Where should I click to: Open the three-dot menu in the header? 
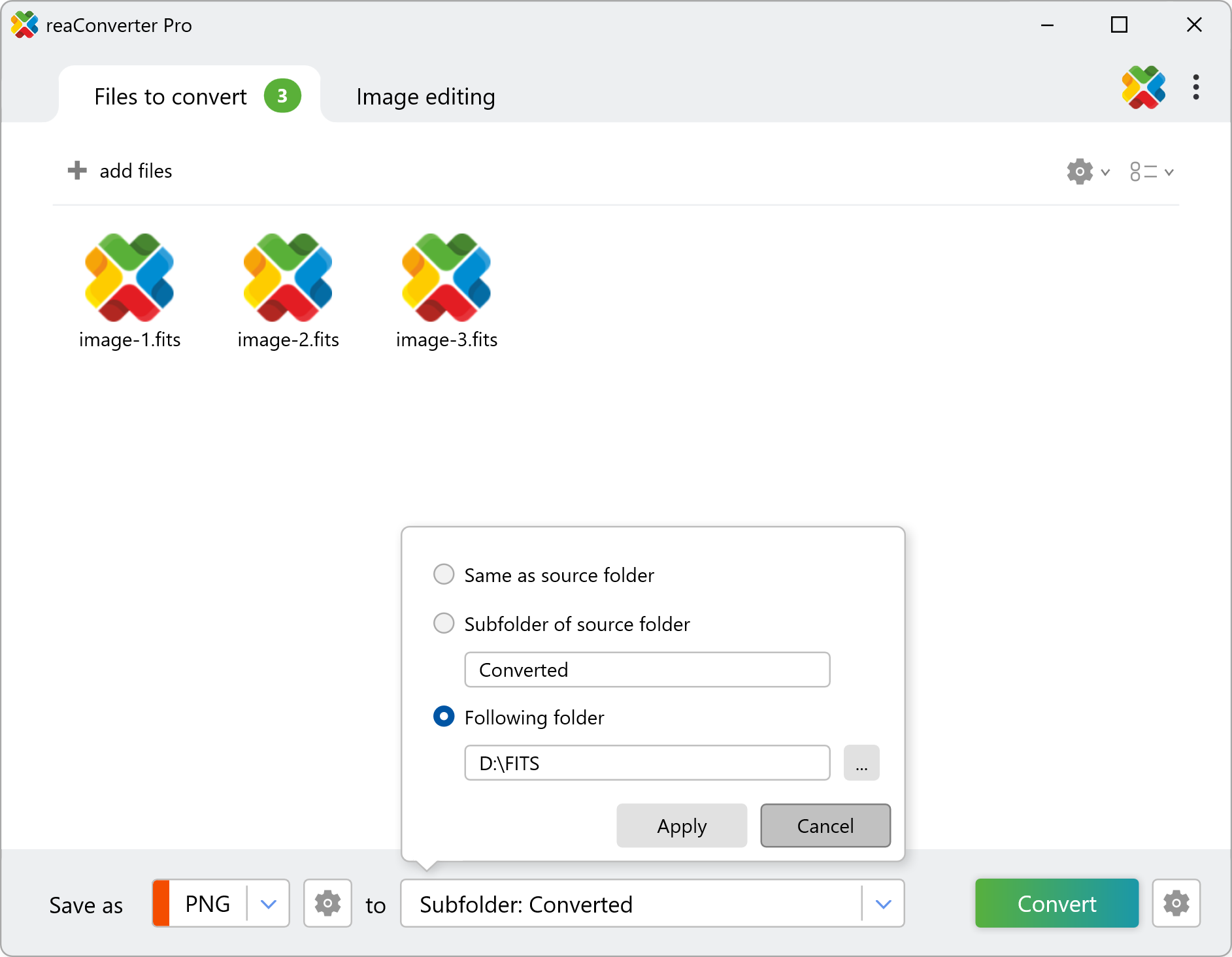click(x=1195, y=87)
